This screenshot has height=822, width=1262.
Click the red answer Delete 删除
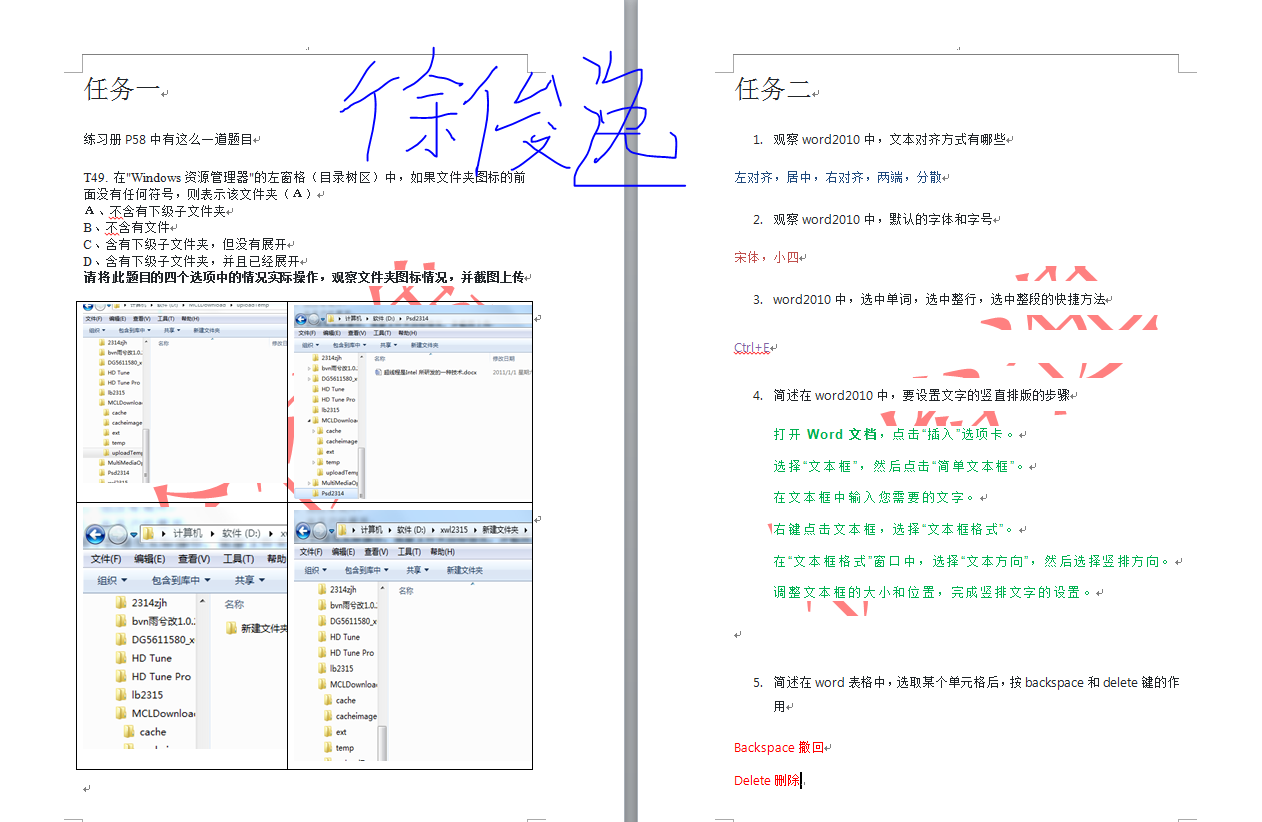pyautogui.click(x=768, y=780)
